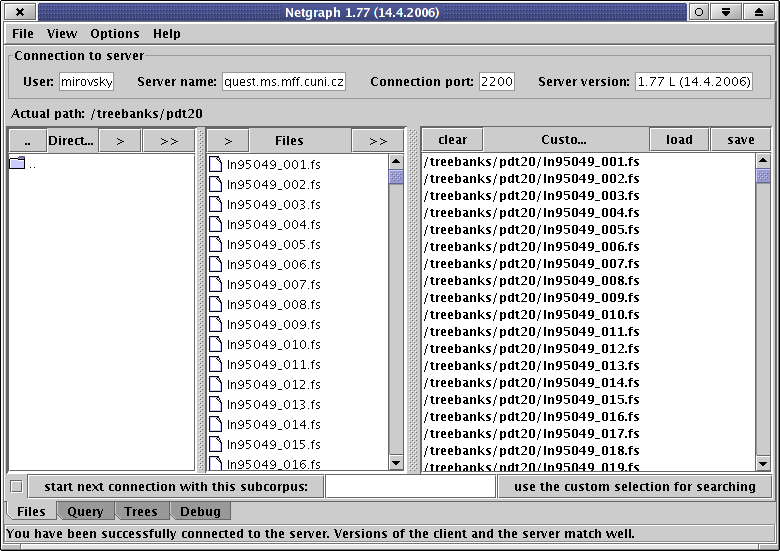Select file name ln95049_014.fs in Files list
The image size is (780, 551).
[274, 425]
